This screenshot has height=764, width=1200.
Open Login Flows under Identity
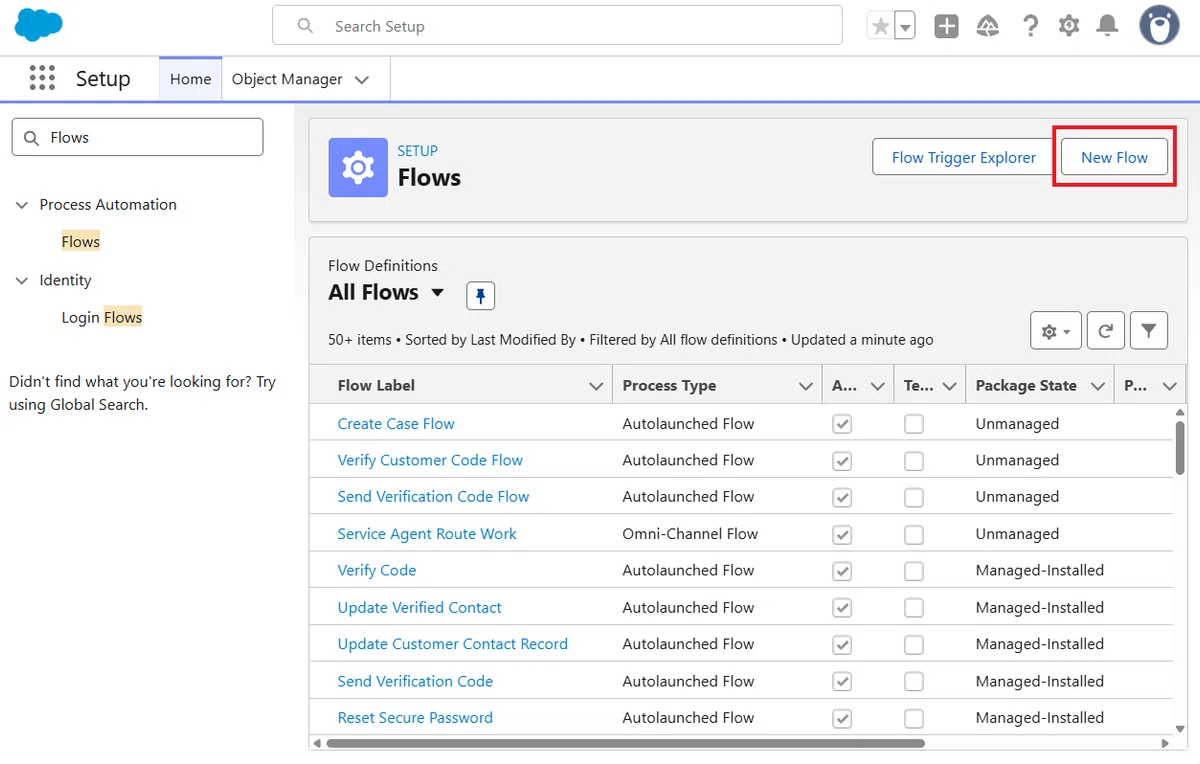point(102,318)
